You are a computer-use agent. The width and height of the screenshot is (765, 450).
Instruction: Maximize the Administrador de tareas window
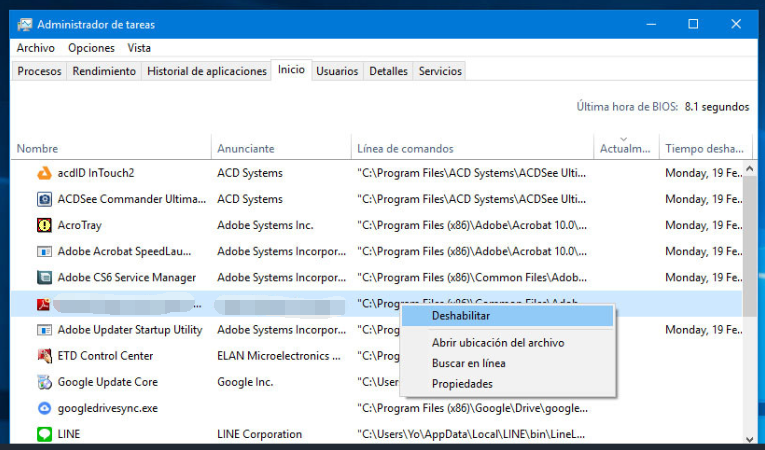tap(693, 24)
